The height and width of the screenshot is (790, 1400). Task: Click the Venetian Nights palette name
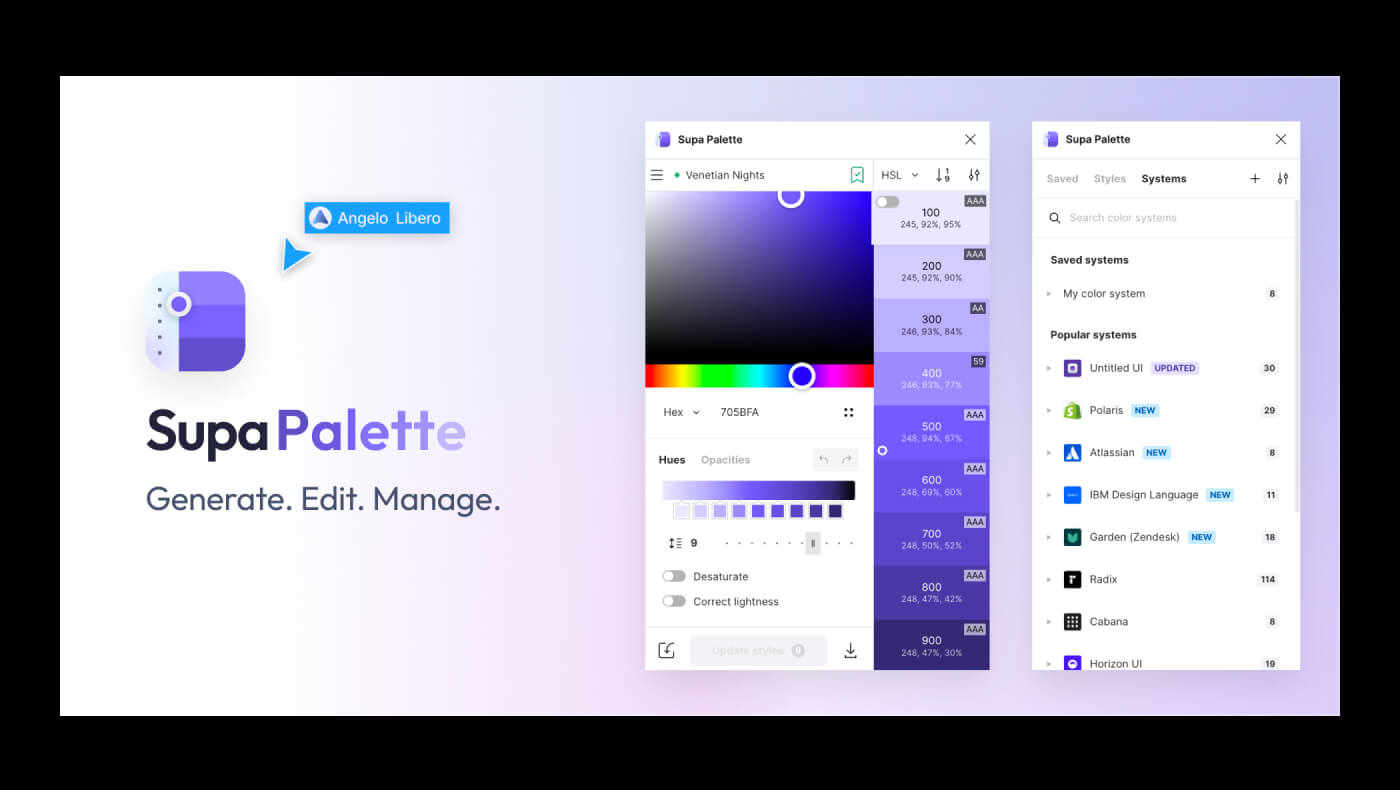coord(725,175)
